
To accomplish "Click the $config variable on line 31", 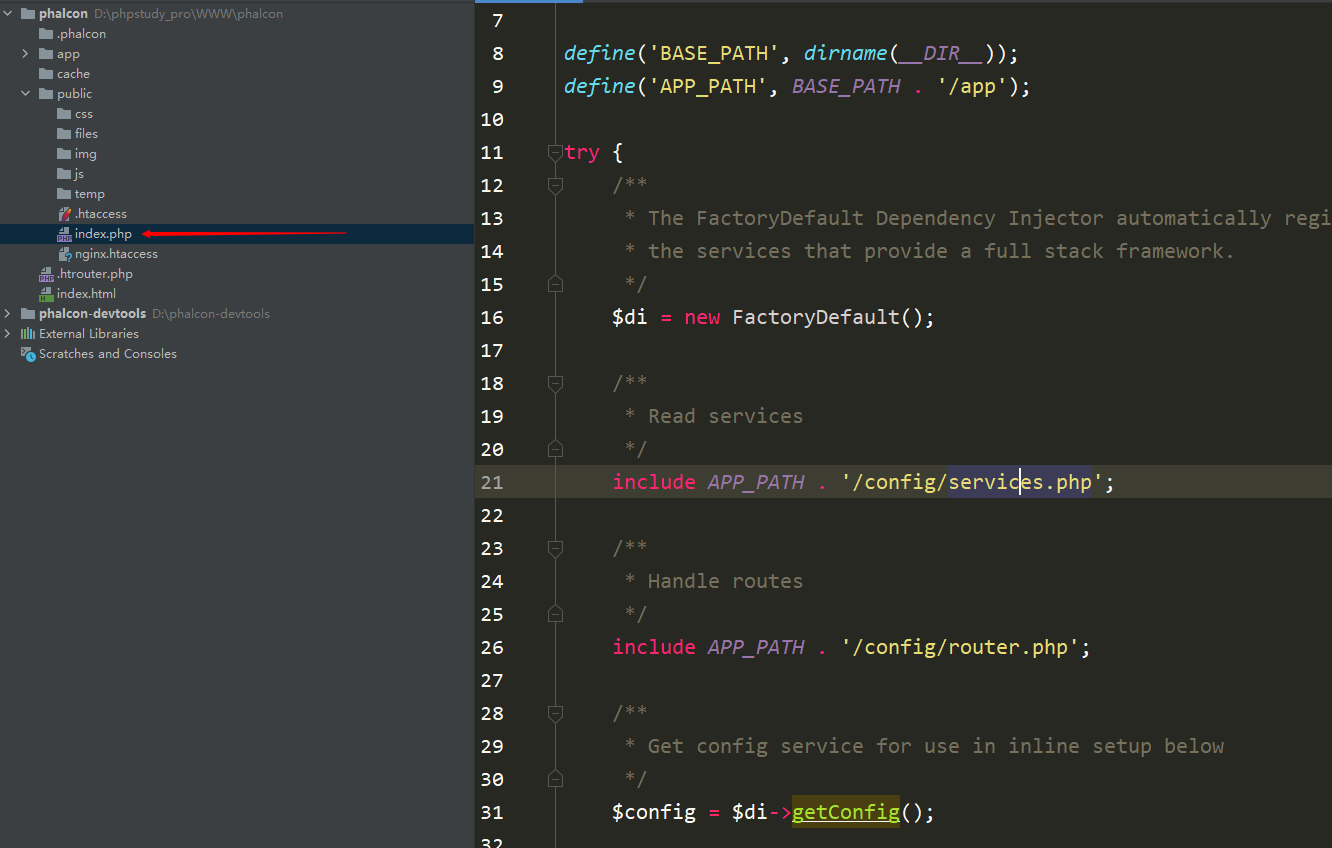I will click(x=654, y=812).
